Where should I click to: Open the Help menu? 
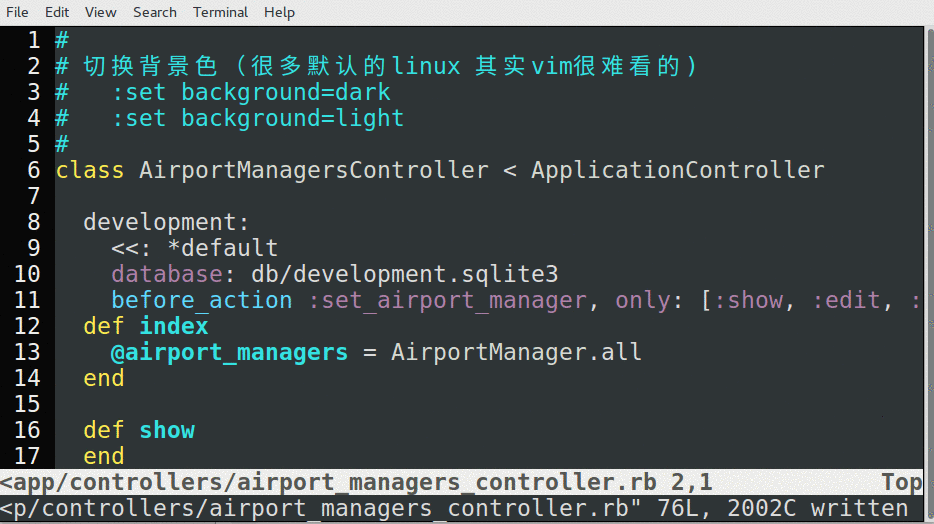[279, 12]
